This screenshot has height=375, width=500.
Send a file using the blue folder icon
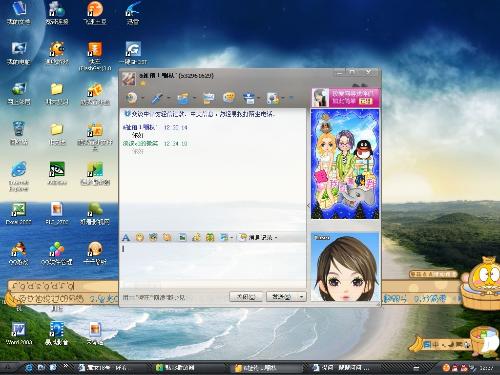pyautogui.click(x=183, y=98)
